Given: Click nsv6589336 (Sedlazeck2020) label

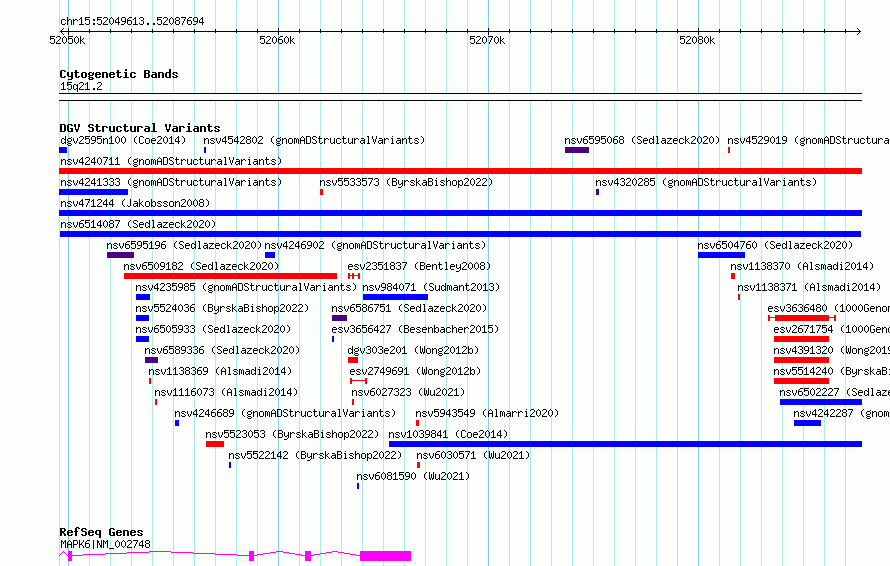Looking at the screenshot, I should tap(222, 350).
